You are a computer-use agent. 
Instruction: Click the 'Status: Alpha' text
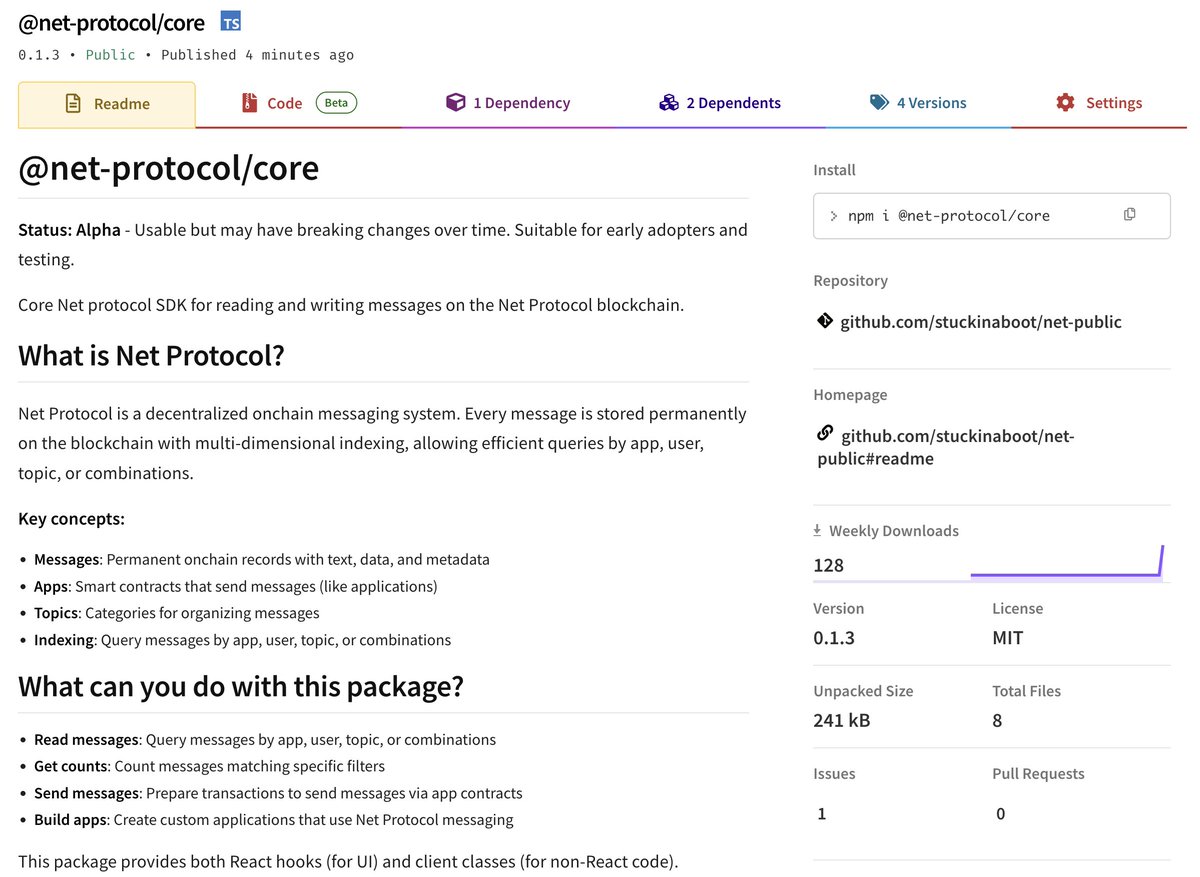69,230
